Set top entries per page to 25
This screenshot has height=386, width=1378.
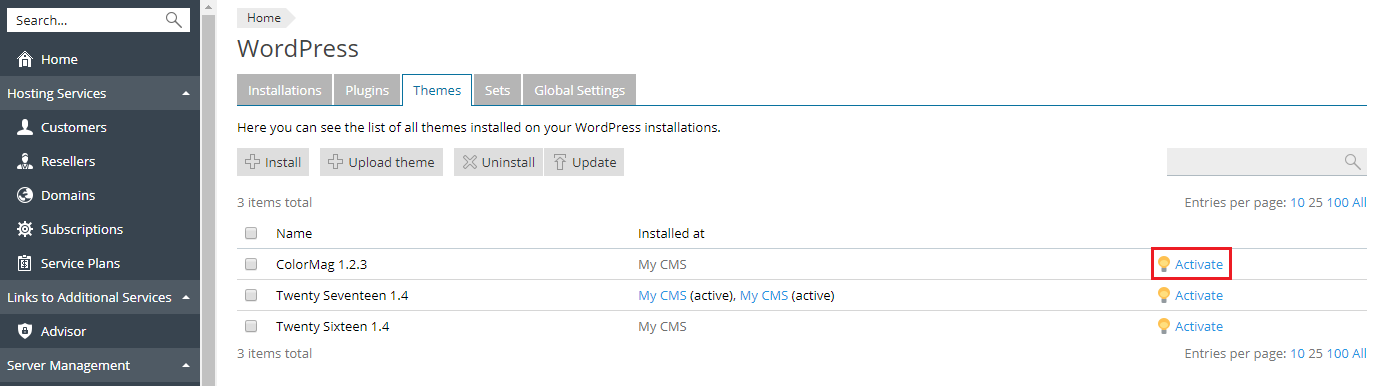[1315, 202]
